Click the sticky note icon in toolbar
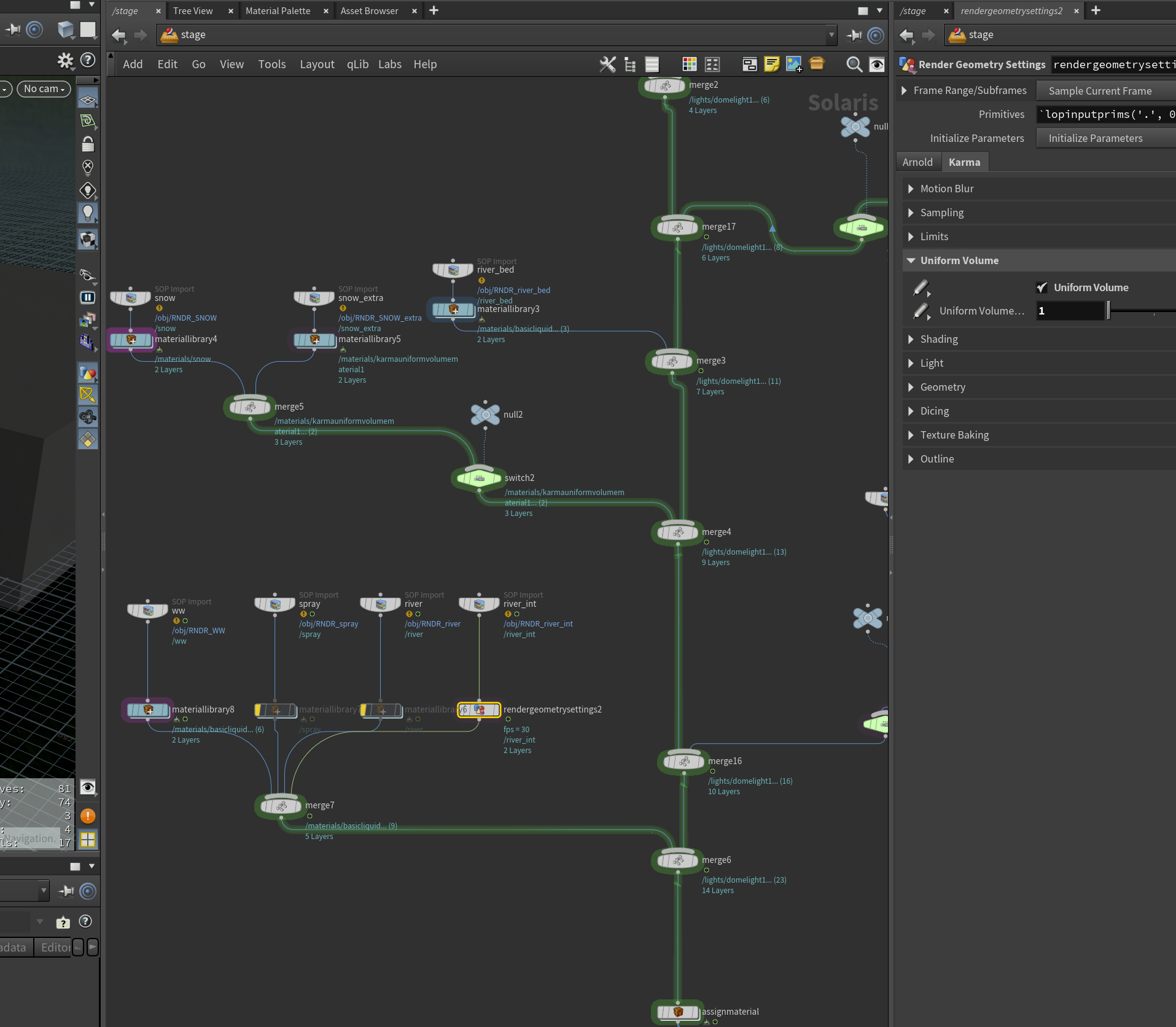The height and width of the screenshot is (1027, 1176). click(x=772, y=64)
